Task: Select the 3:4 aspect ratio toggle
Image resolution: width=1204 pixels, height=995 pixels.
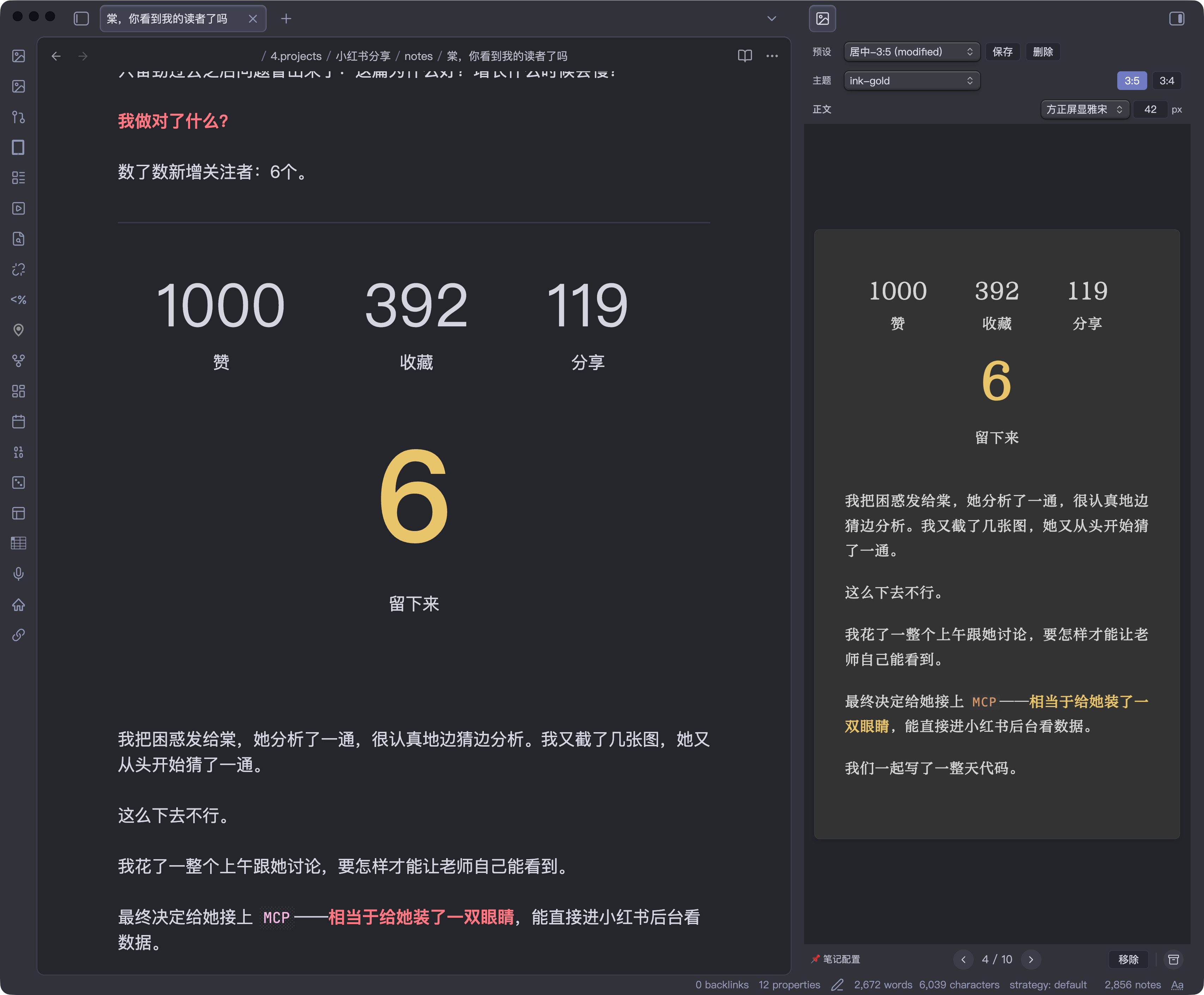Action: [x=1166, y=81]
